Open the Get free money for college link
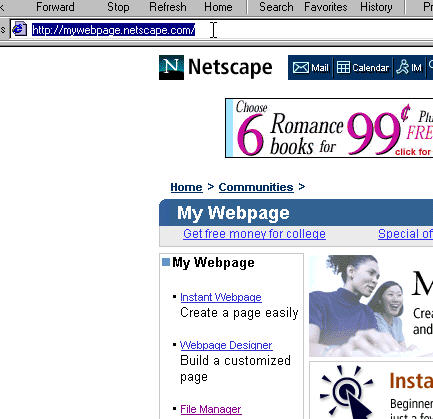Image resolution: width=433 pixels, height=419 pixels. [x=254, y=234]
